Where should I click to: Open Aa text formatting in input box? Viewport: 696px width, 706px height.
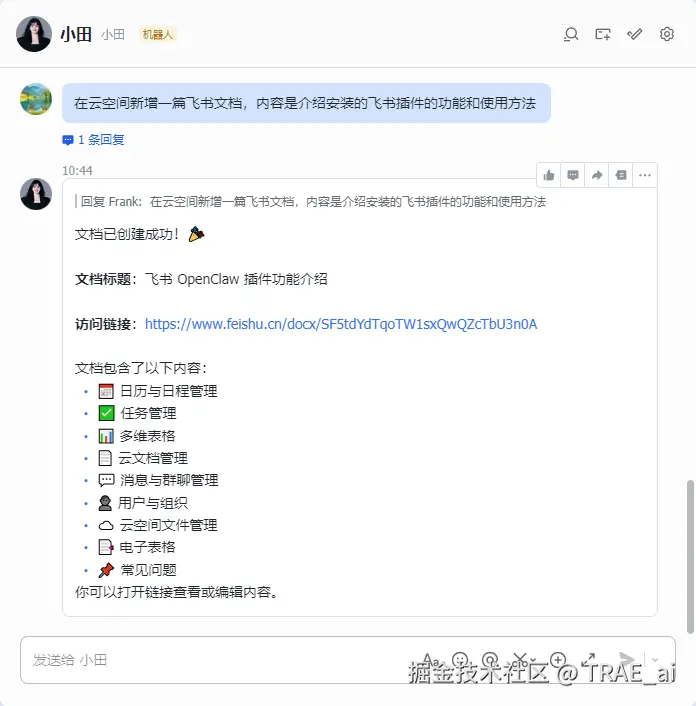tap(431, 660)
